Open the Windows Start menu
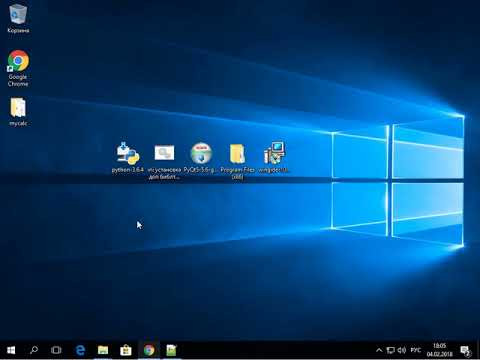 (11, 350)
